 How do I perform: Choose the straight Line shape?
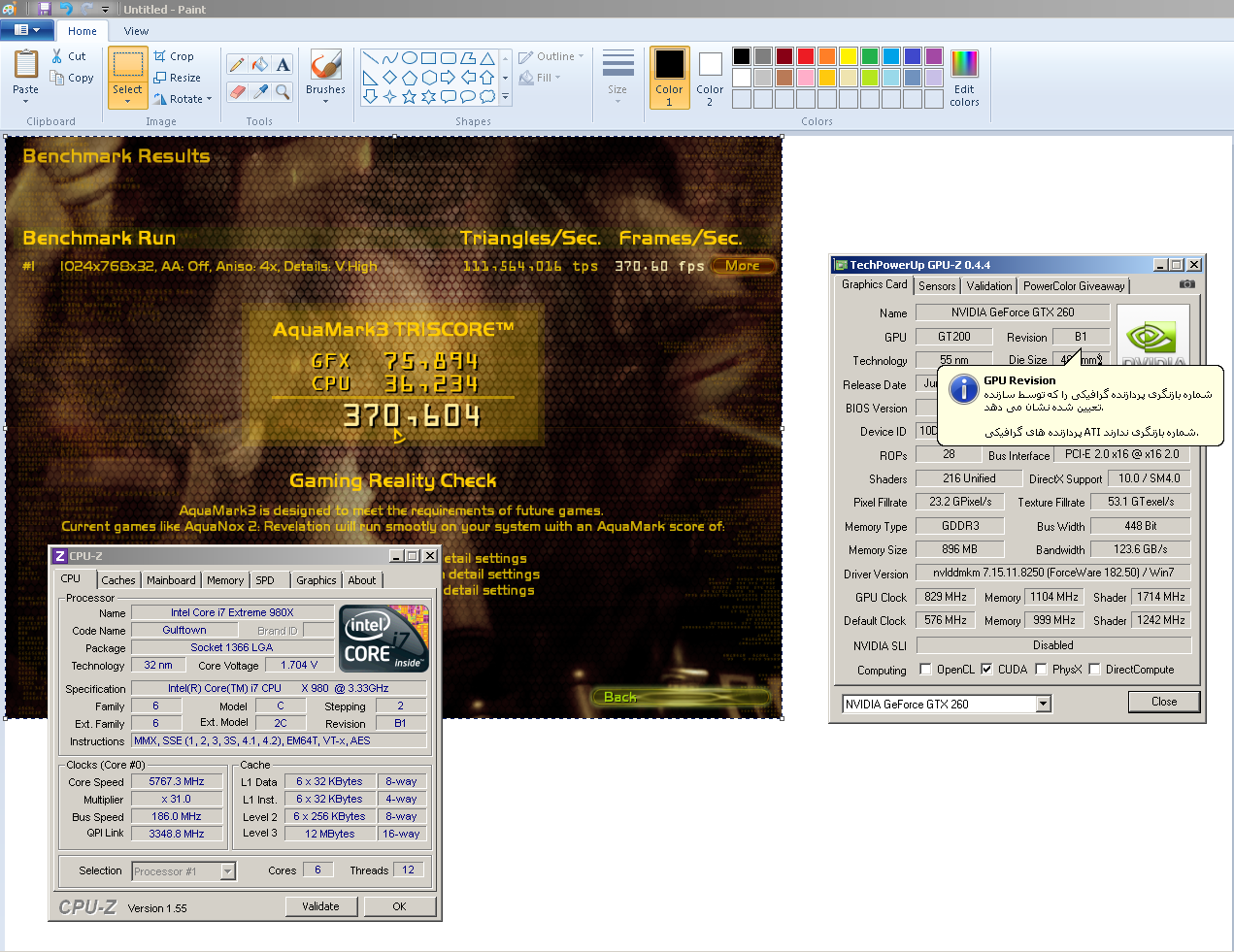pyautogui.click(x=370, y=58)
